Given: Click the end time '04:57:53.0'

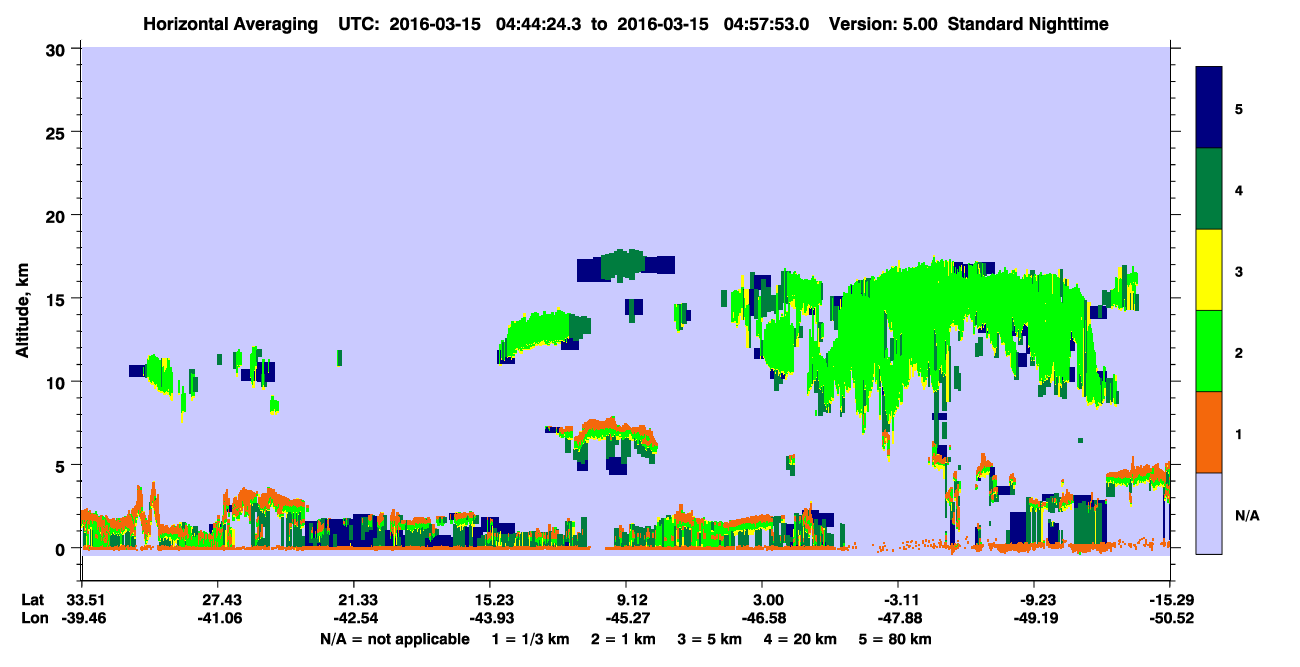Looking at the screenshot, I should (x=768, y=24).
